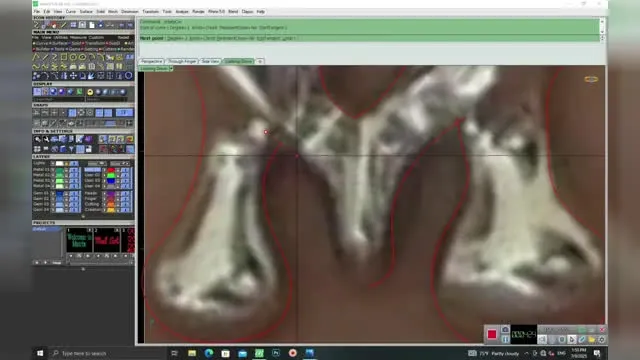This screenshot has height=360, width=640.
Task: Click Reset in the Main Menu panel
Action: point(123,38)
